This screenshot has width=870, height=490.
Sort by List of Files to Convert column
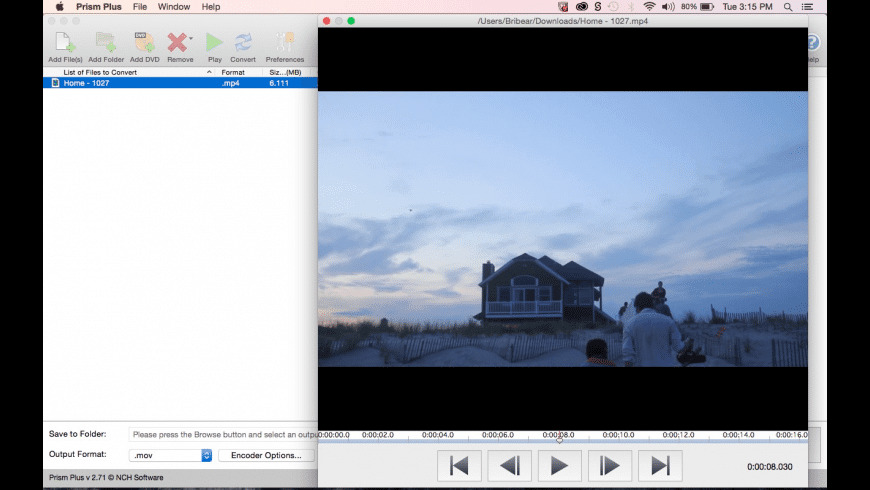pos(130,72)
